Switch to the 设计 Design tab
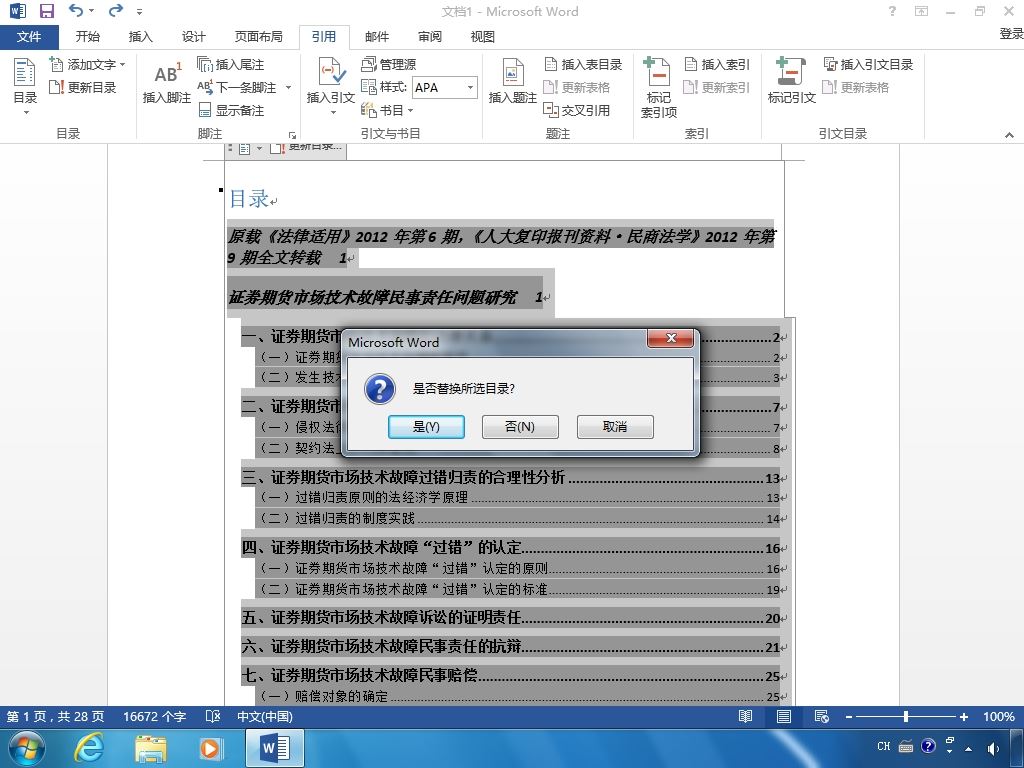1024x768 pixels. pyautogui.click(x=193, y=37)
